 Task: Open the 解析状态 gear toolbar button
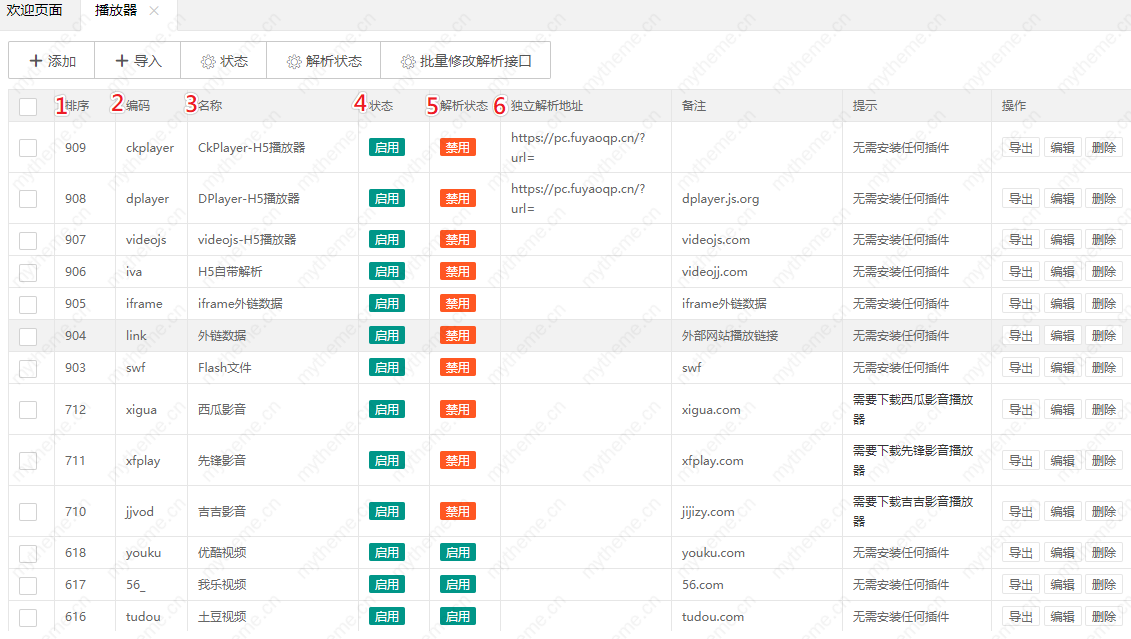pos(324,61)
